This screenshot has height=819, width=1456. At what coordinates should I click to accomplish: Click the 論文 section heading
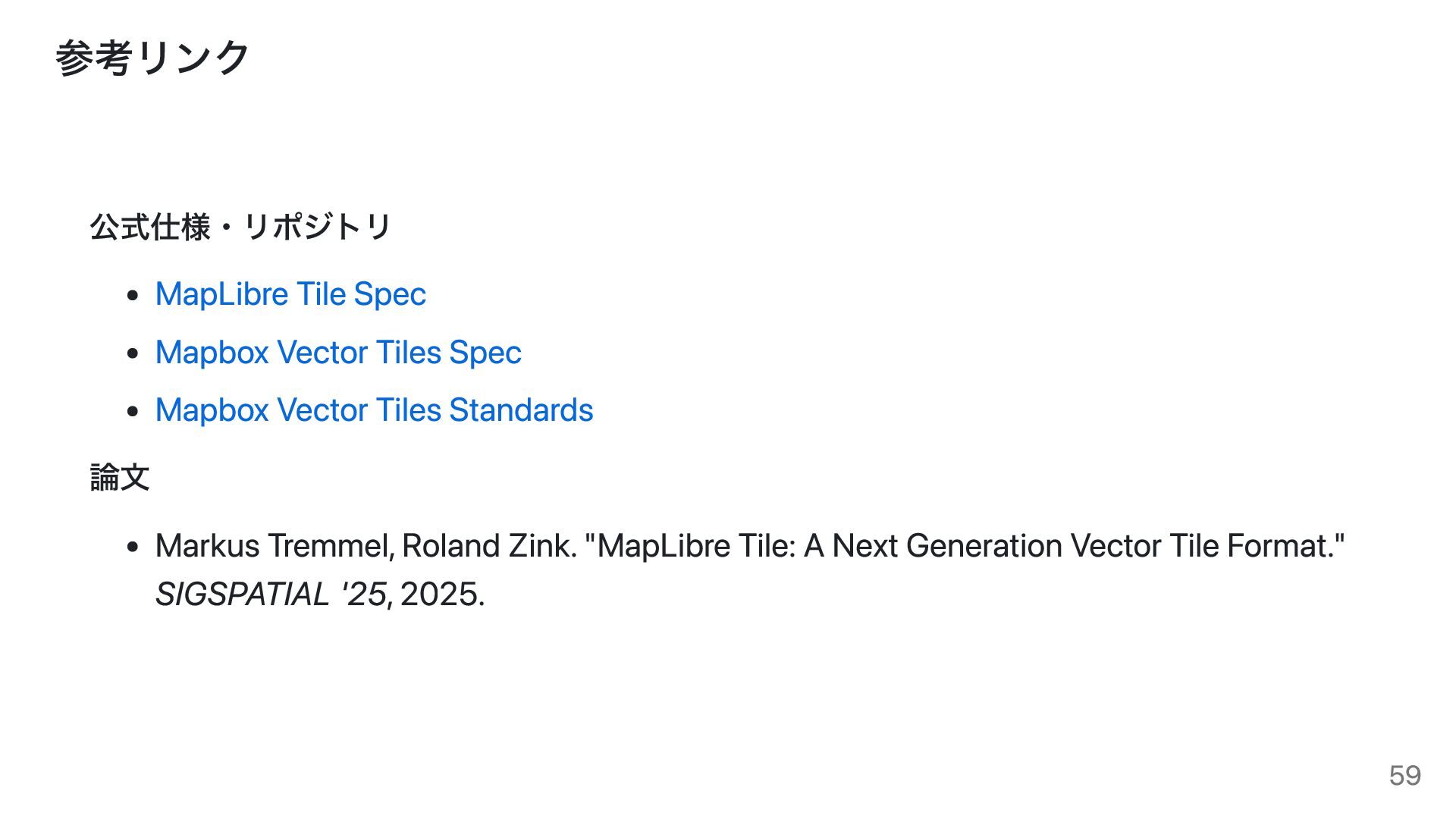[x=120, y=477]
